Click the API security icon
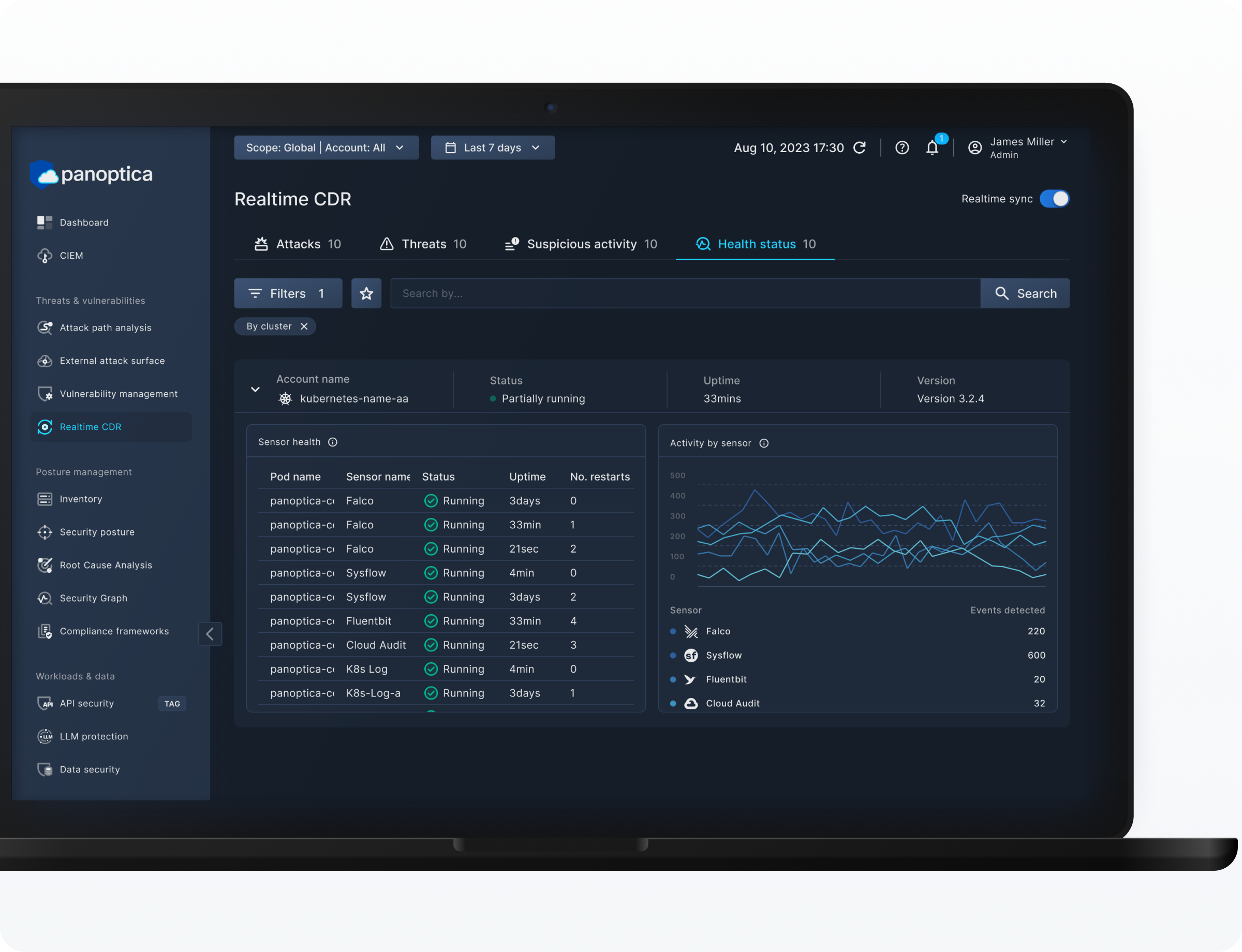The height and width of the screenshot is (952, 1242). pyautogui.click(x=45, y=703)
